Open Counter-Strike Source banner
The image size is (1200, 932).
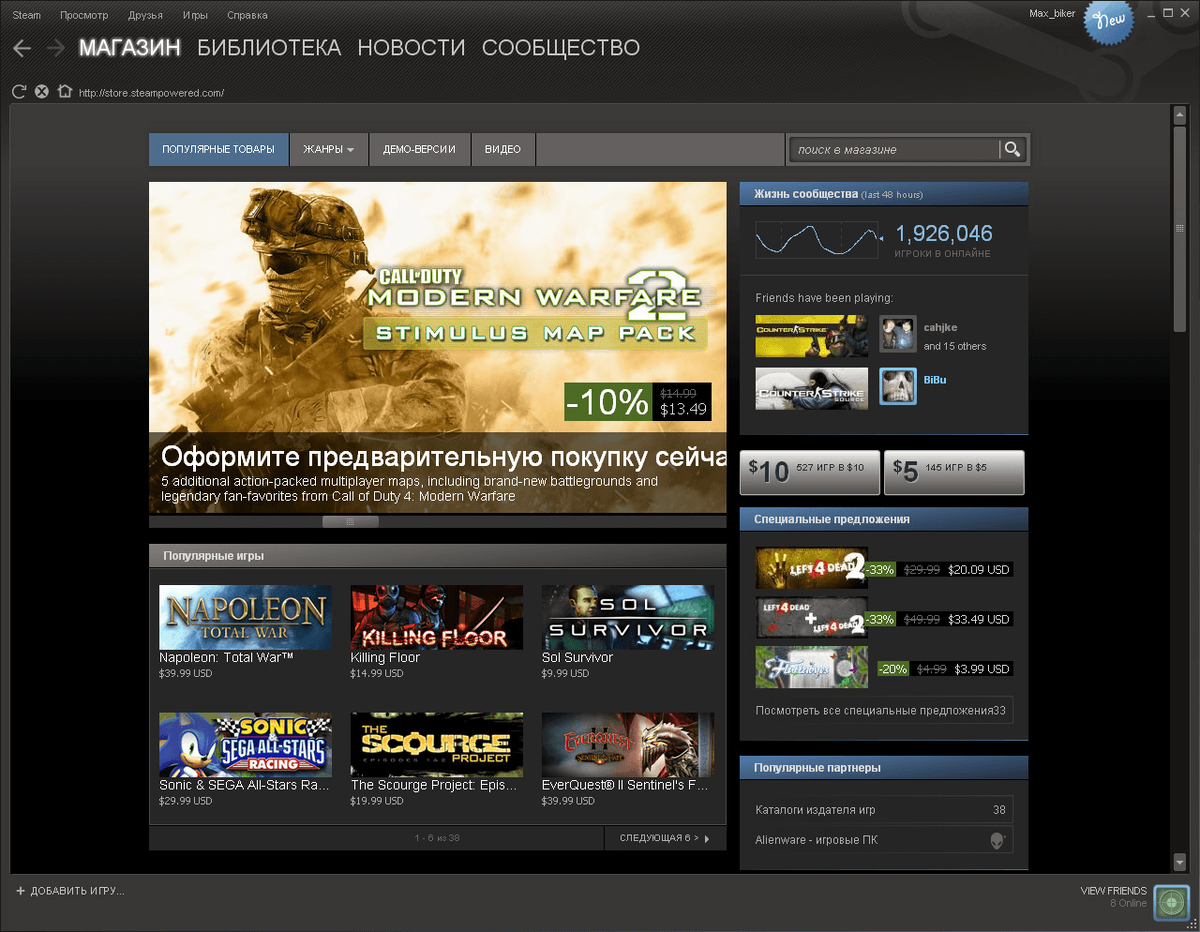click(x=811, y=389)
